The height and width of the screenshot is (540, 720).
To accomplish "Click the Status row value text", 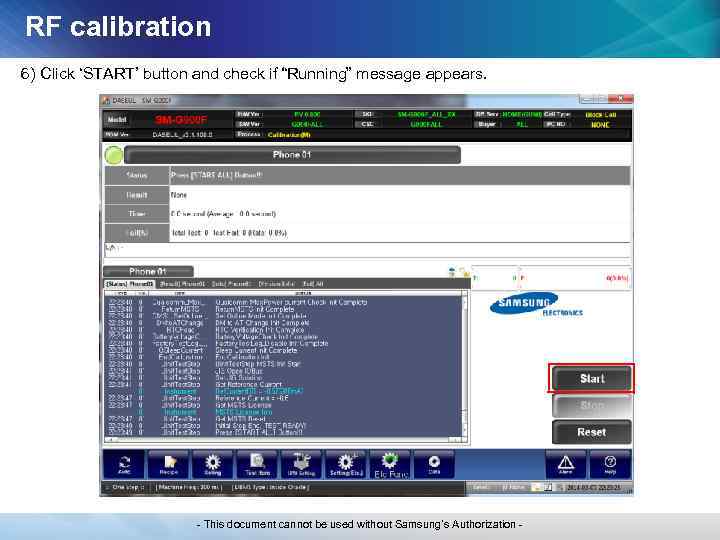I will (217, 175).
